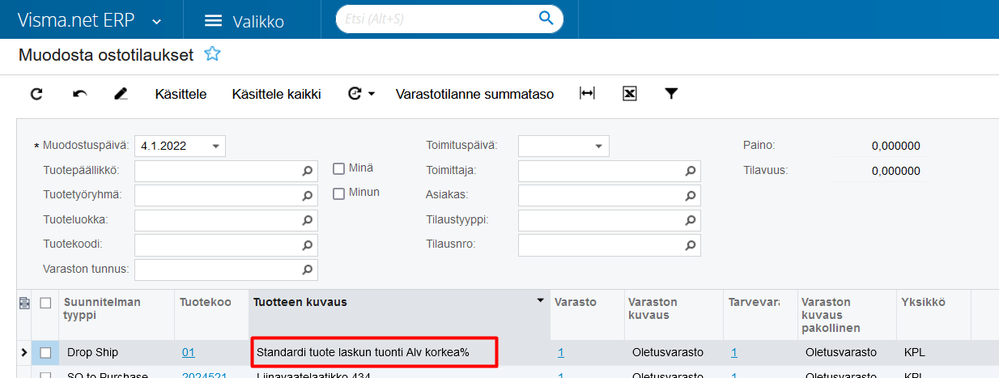
Task: Open the hamburger Valikko icon
Action: pyautogui.click(x=213, y=21)
